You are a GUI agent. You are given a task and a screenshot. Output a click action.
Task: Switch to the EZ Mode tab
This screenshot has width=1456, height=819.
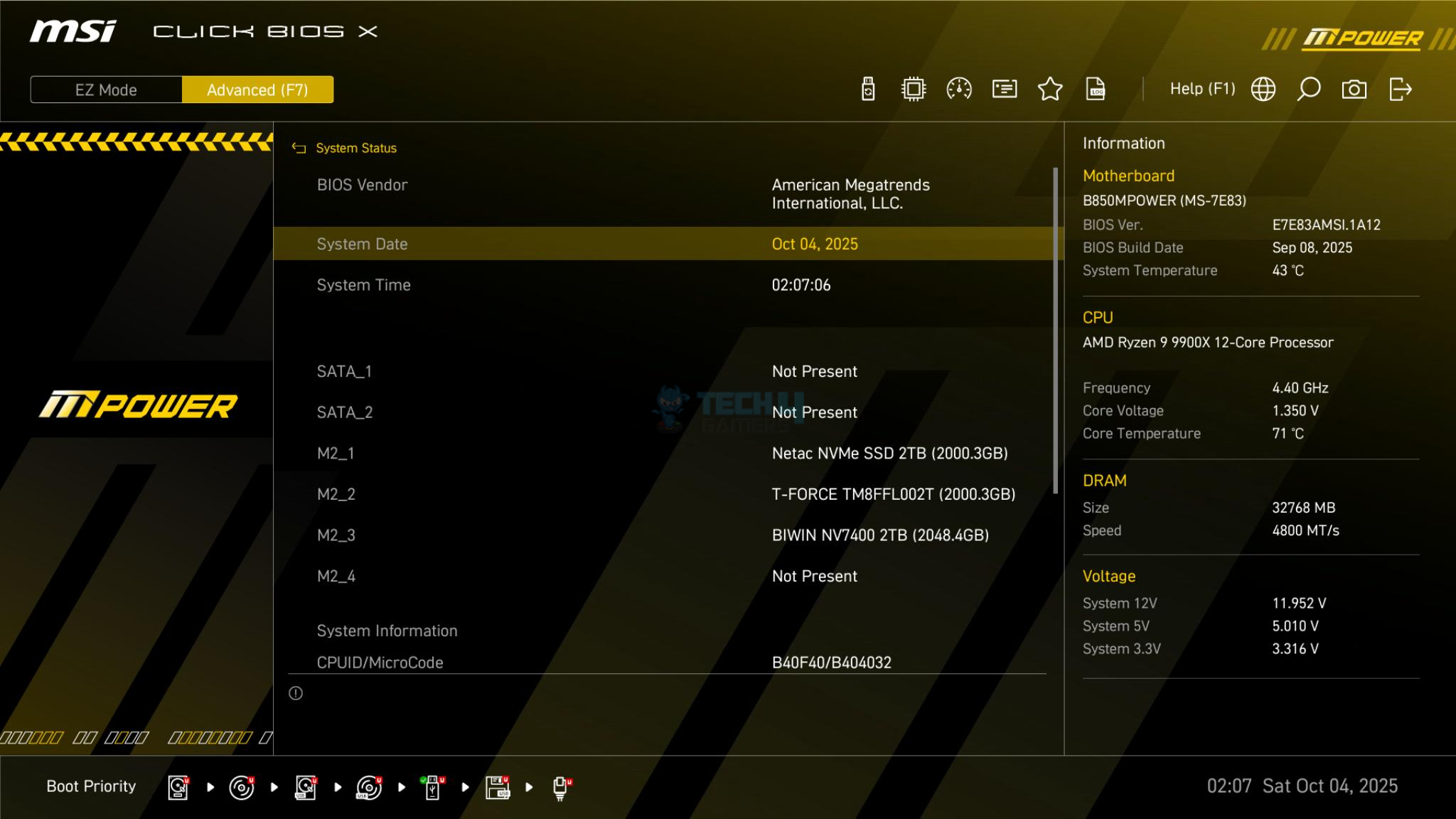click(106, 90)
